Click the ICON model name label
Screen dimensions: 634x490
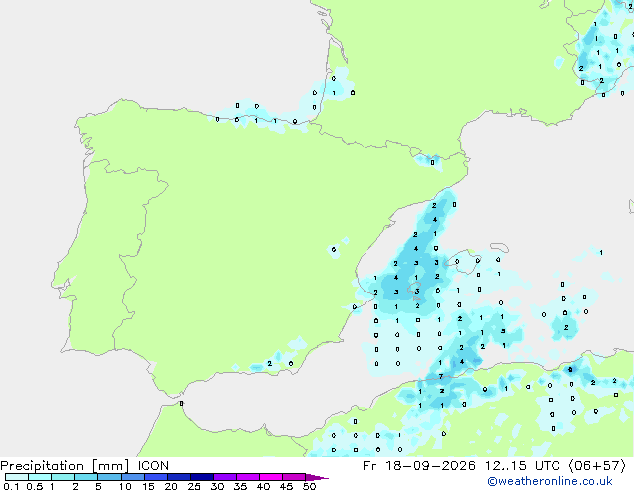pyautogui.click(x=153, y=466)
